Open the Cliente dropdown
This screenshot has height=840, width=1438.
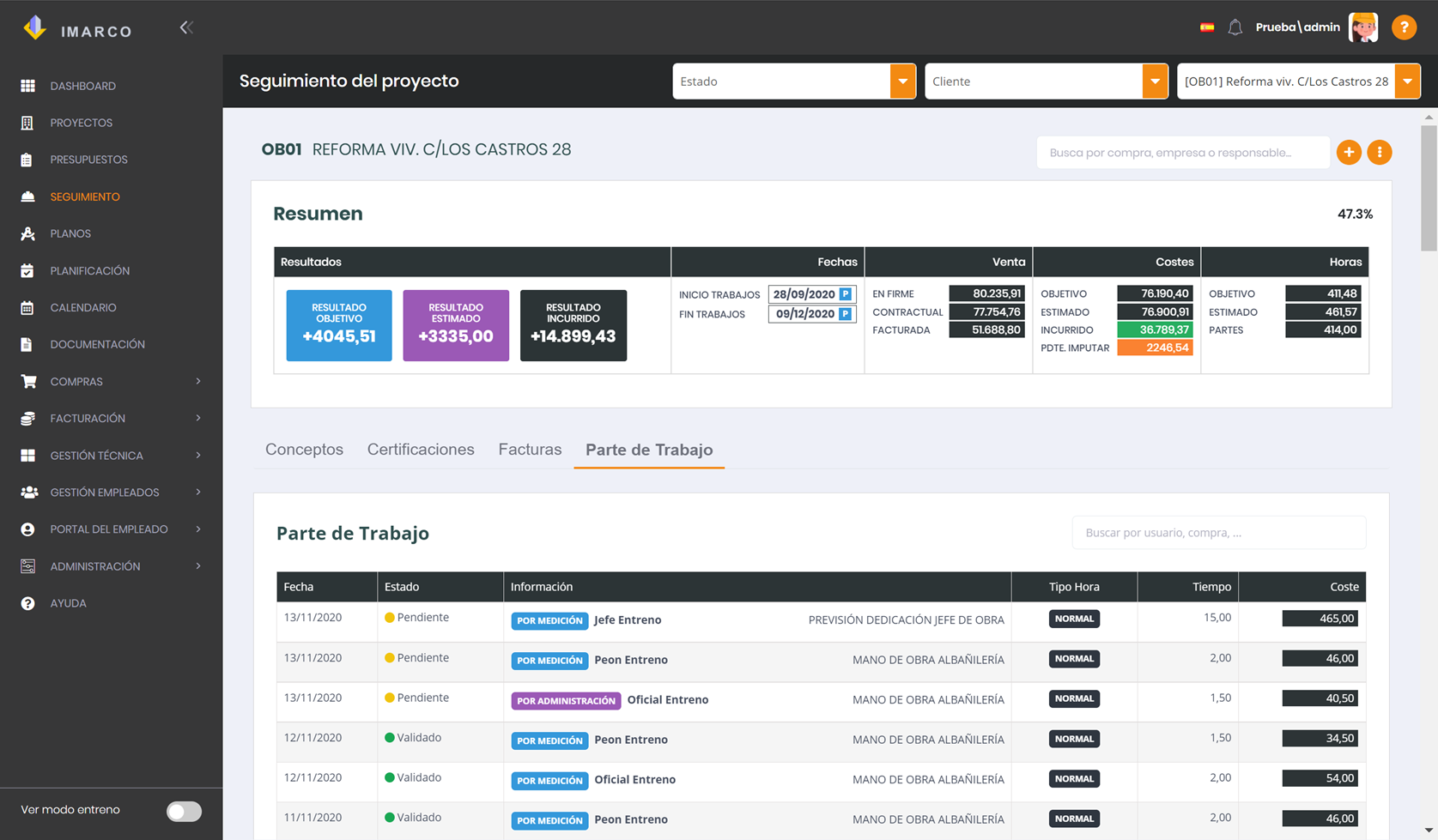(x=1047, y=82)
